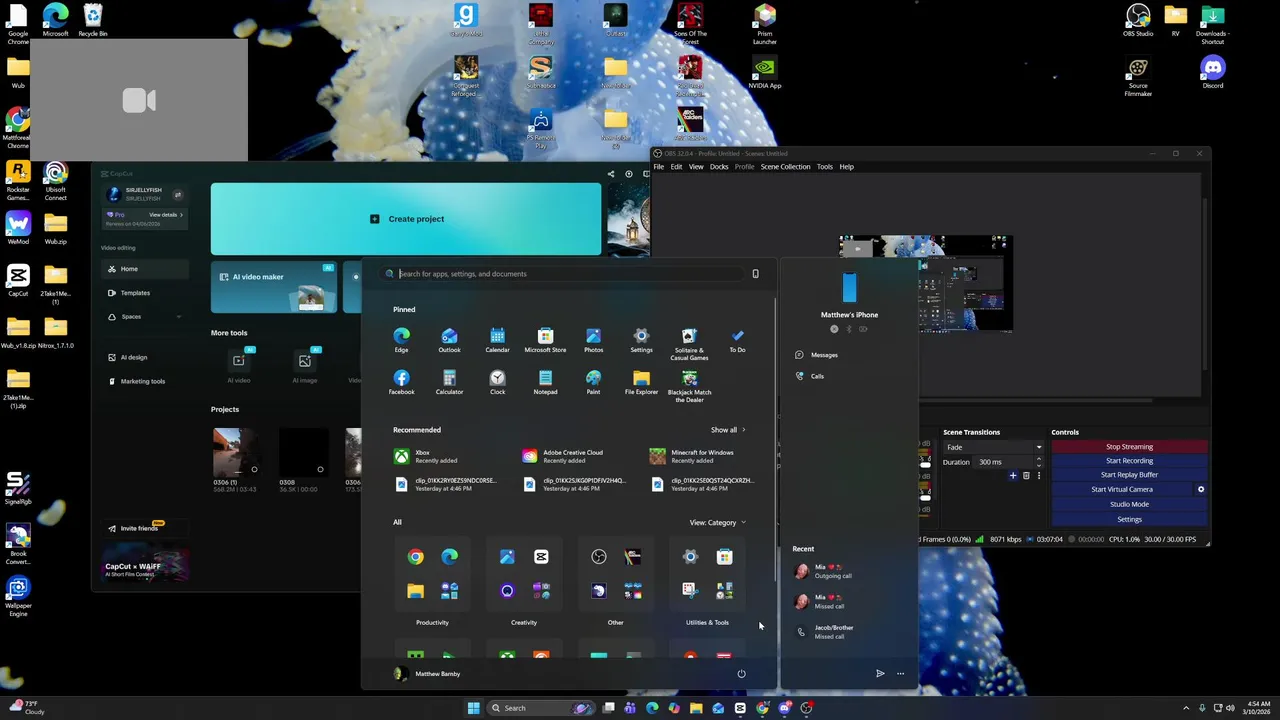Screen dimensions: 1280x720
Task: Launch Calculator from pinned apps
Action: (449, 382)
